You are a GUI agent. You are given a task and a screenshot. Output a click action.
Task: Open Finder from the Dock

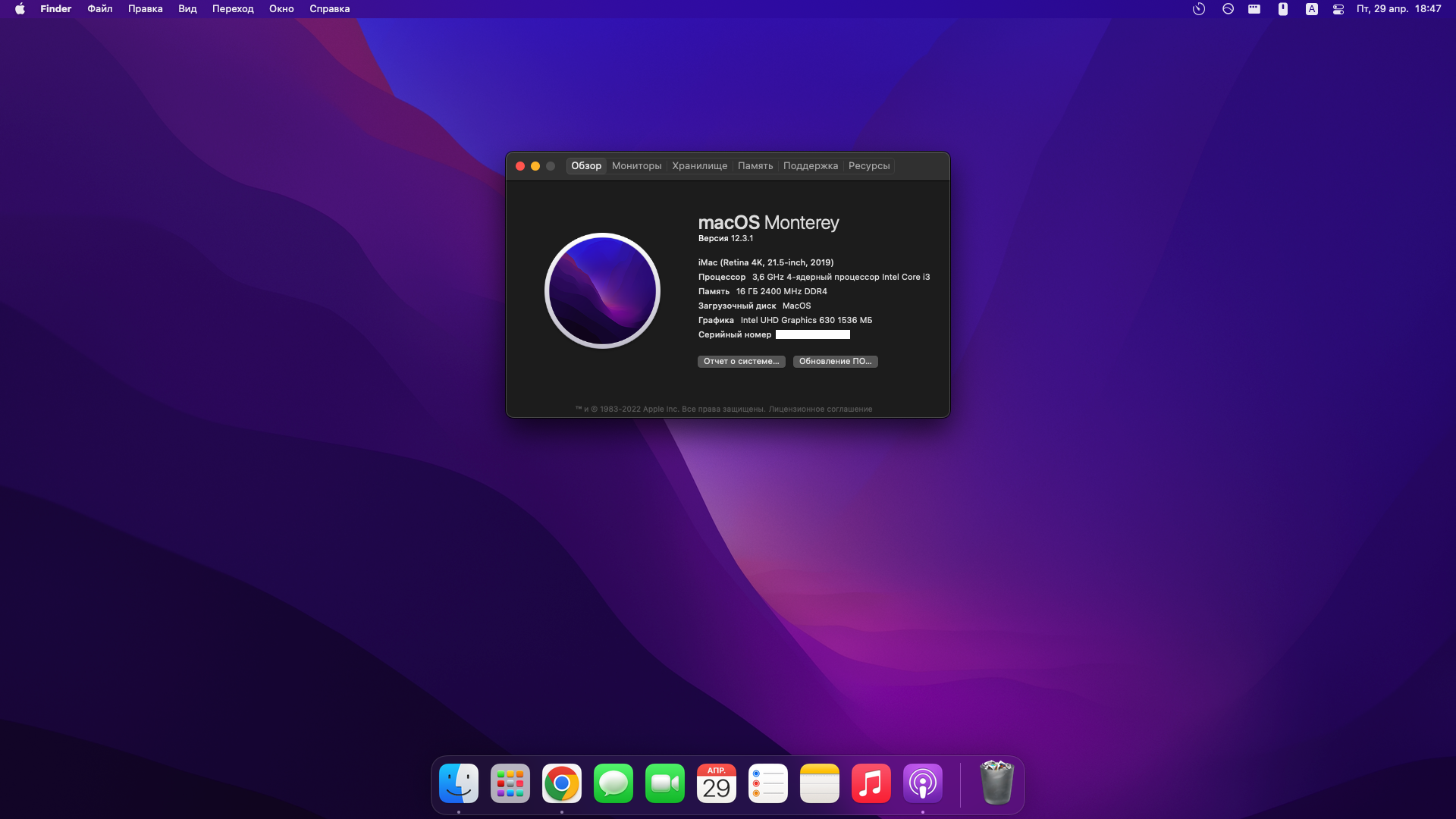coord(459,783)
